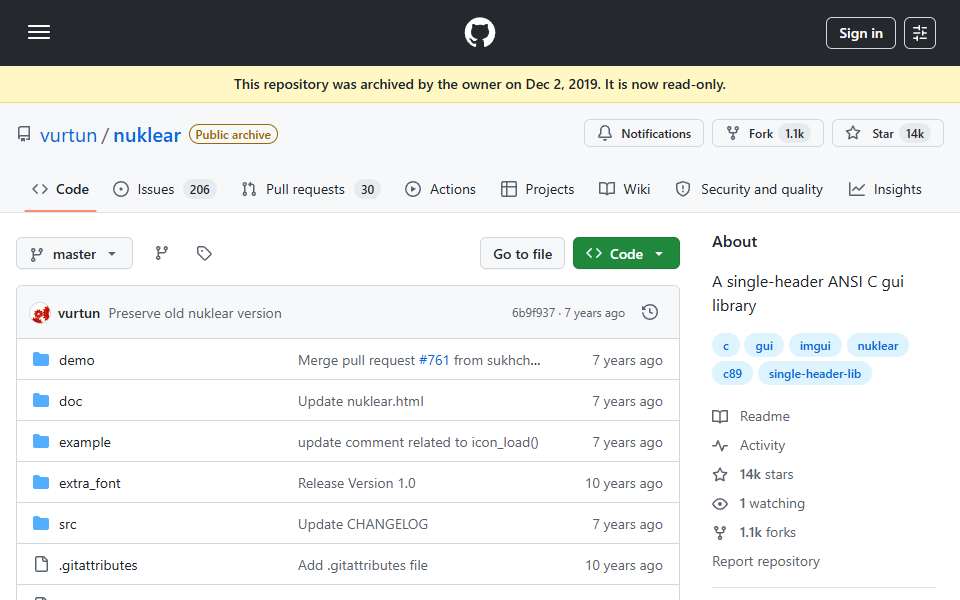Open the src folder
The image size is (960, 600).
click(x=67, y=524)
